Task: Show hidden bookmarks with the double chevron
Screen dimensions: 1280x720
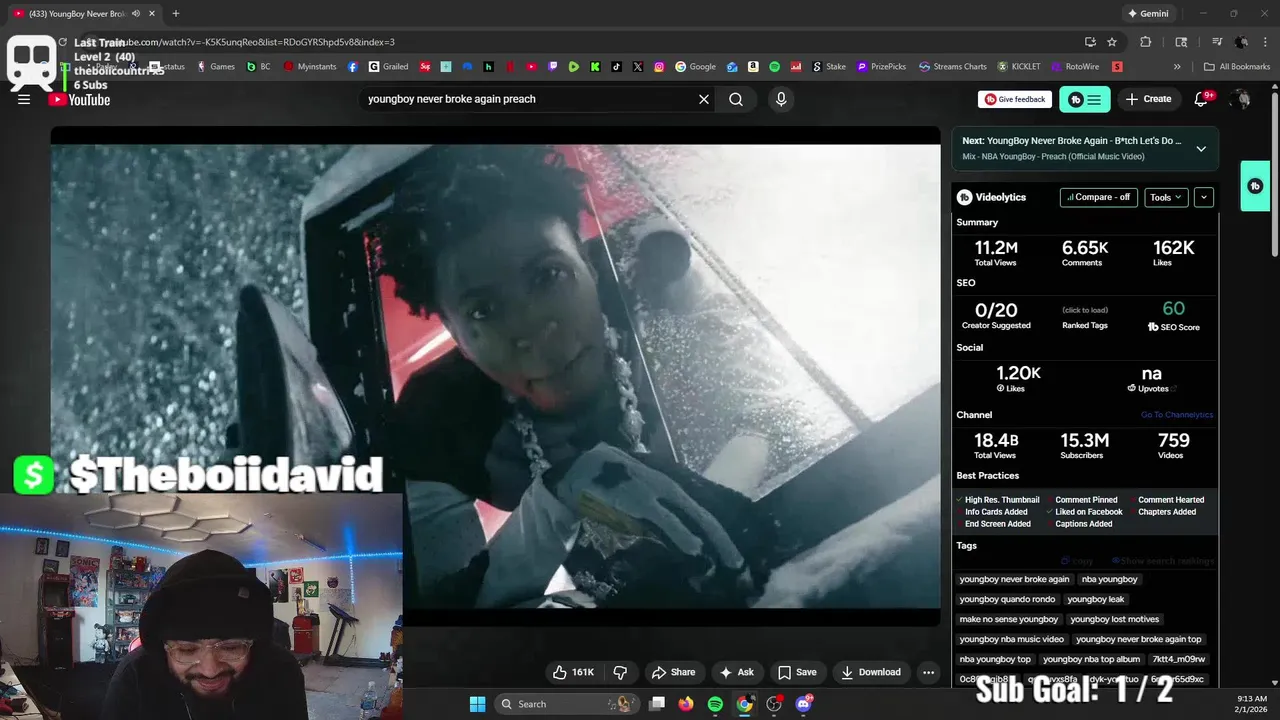Action: pos(1177,67)
